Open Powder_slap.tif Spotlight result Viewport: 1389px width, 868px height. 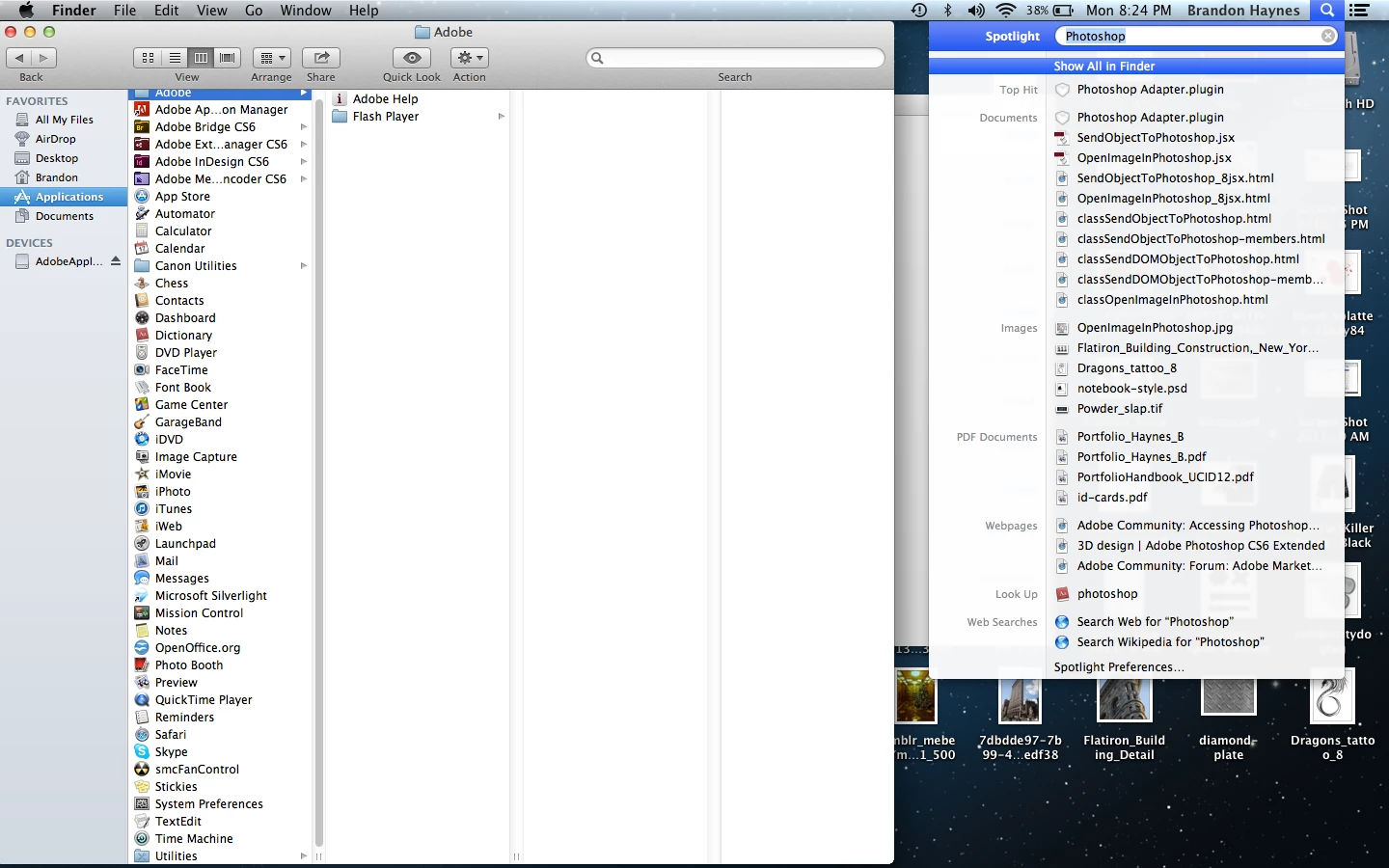[x=1119, y=408]
